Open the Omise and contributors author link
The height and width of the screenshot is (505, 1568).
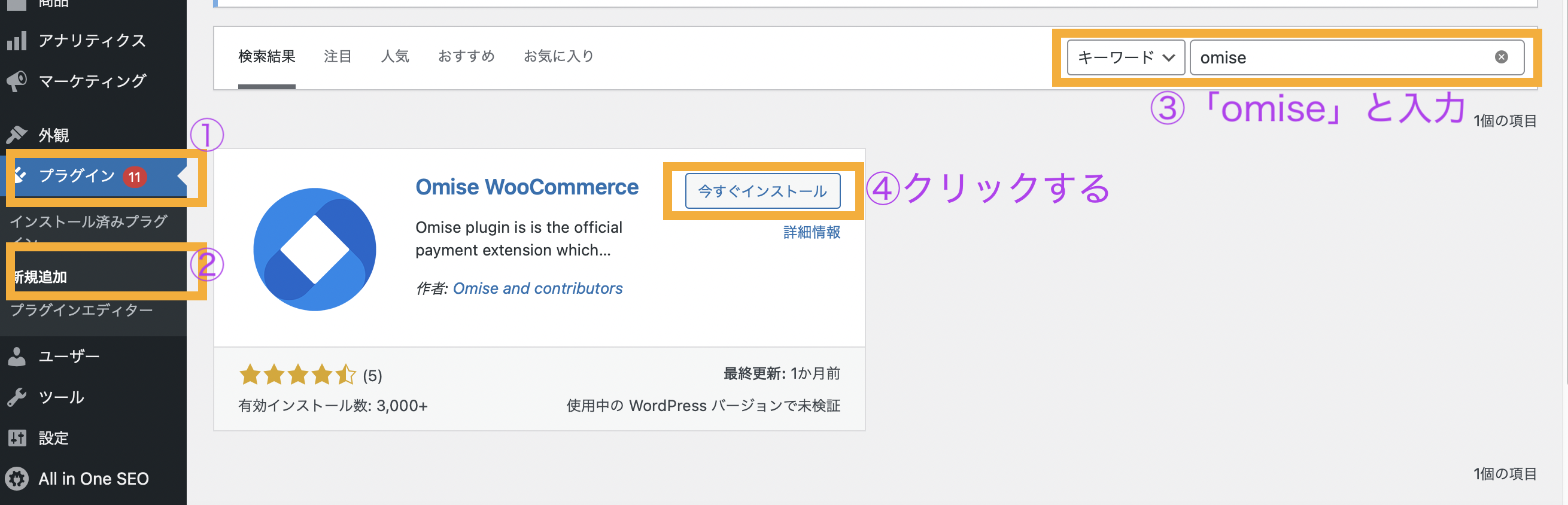pyautogui.click(x=537, y=288)
